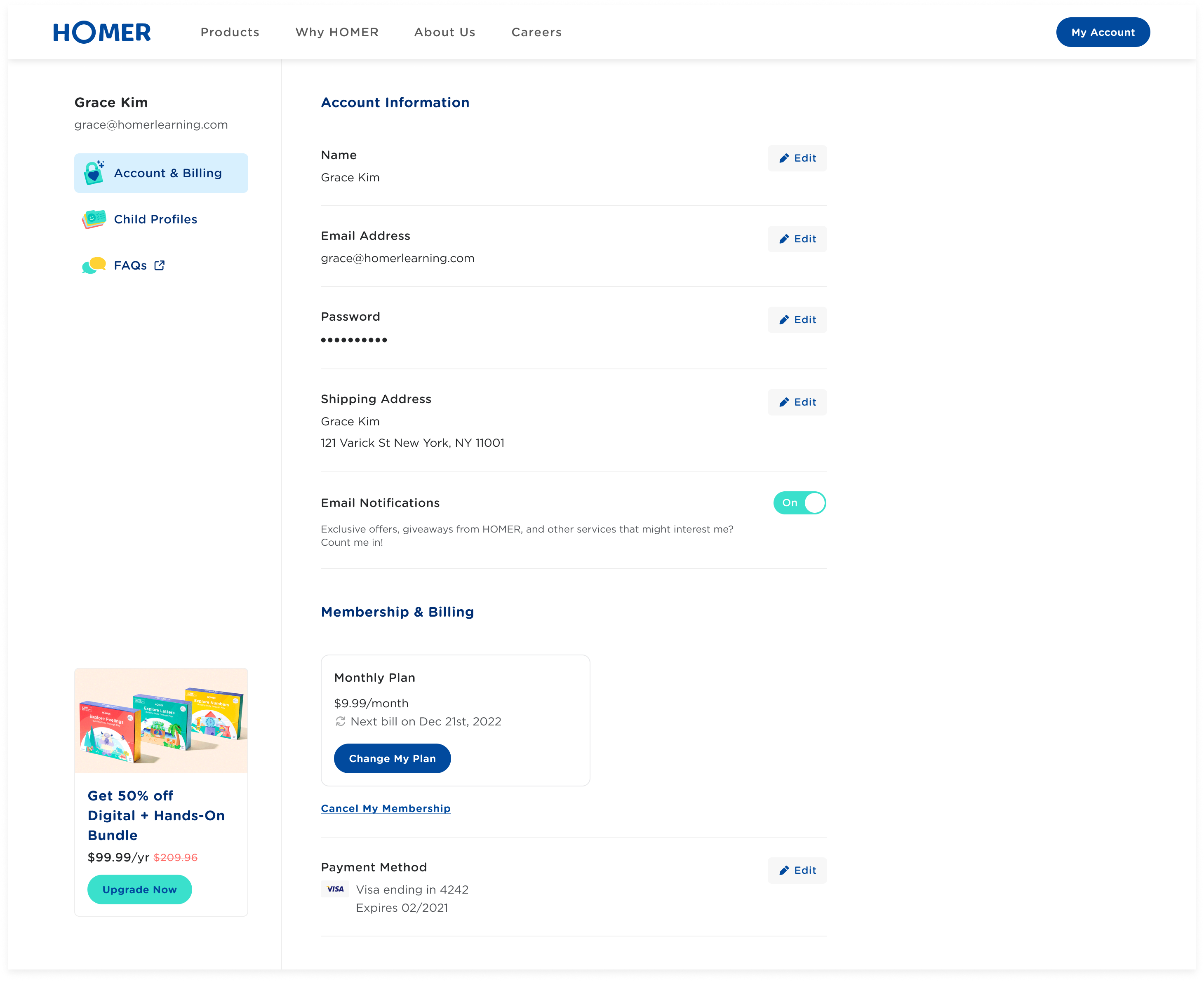Open the Careers page
The width and height of the screenshot is (1204, 981).
click(x=536, y=32)
